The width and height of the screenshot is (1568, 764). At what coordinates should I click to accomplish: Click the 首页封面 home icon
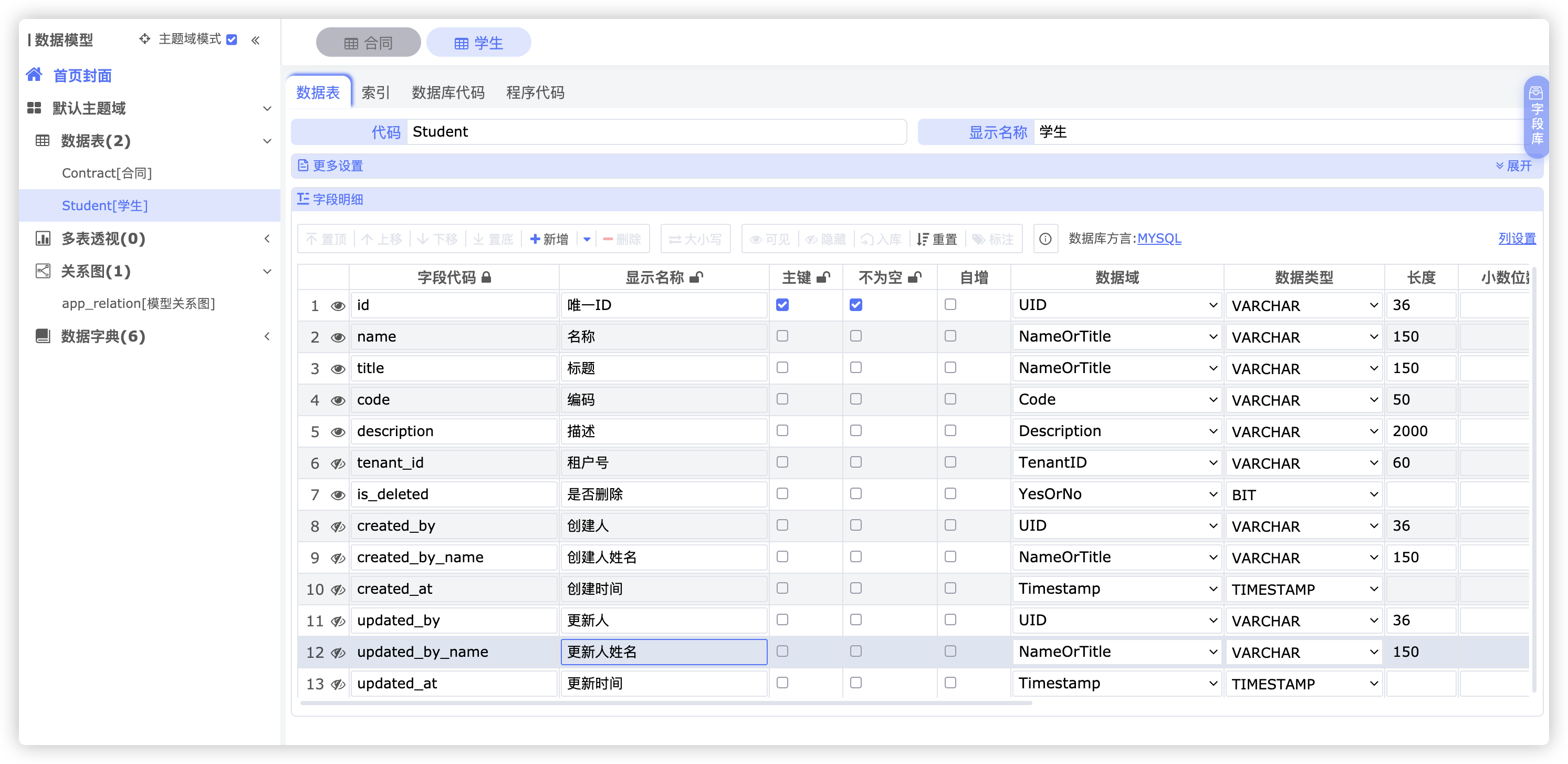(x=35, y=74)
